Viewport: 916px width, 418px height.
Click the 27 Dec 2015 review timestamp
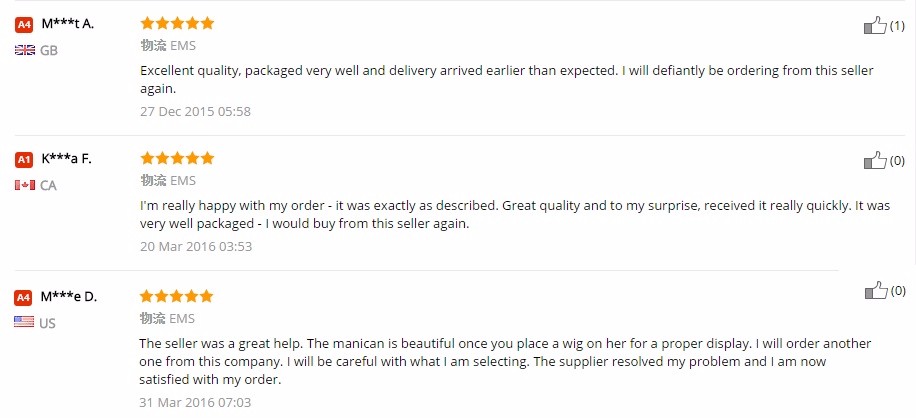[x=195, y=111]
